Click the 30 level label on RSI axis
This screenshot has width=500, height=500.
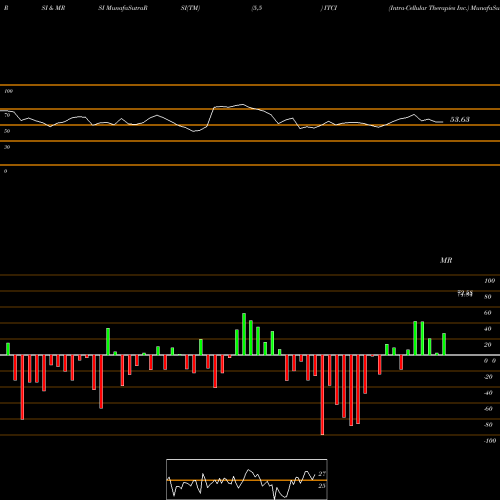7,147
